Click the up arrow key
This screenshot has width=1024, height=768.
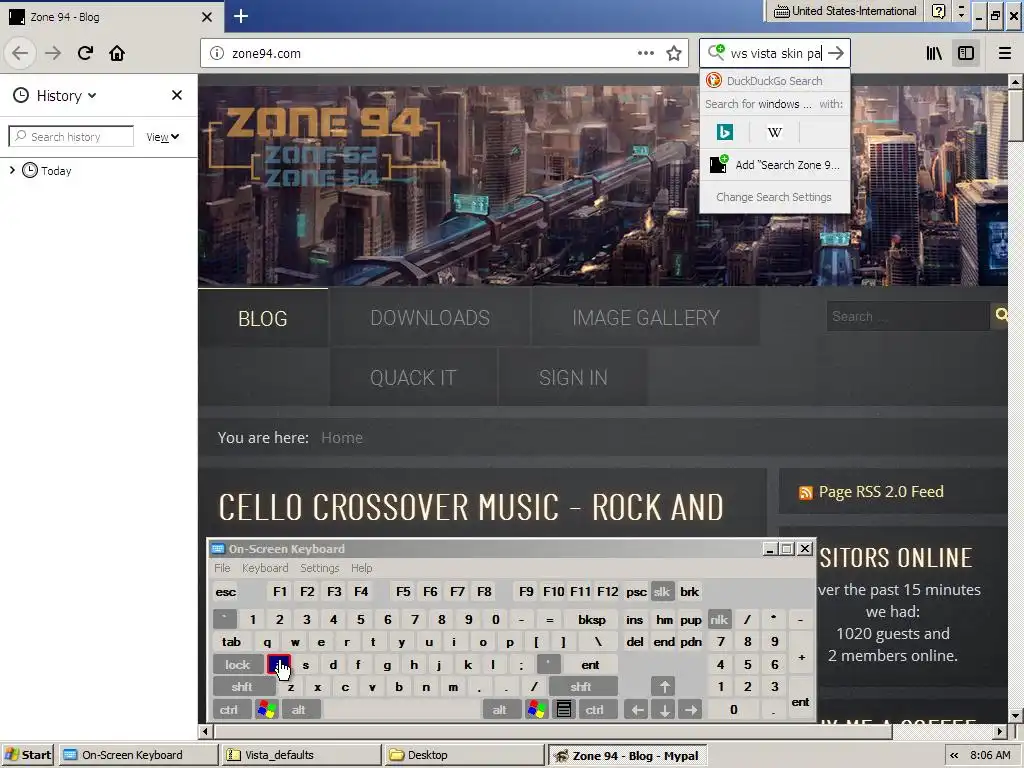click(x=664, y=687)
